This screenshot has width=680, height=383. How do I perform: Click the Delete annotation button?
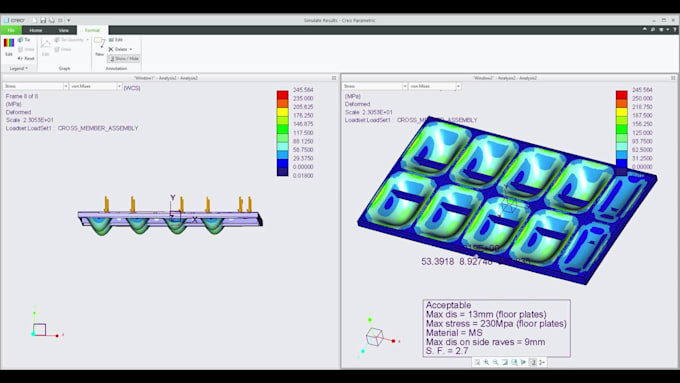(x=118, y=49)
